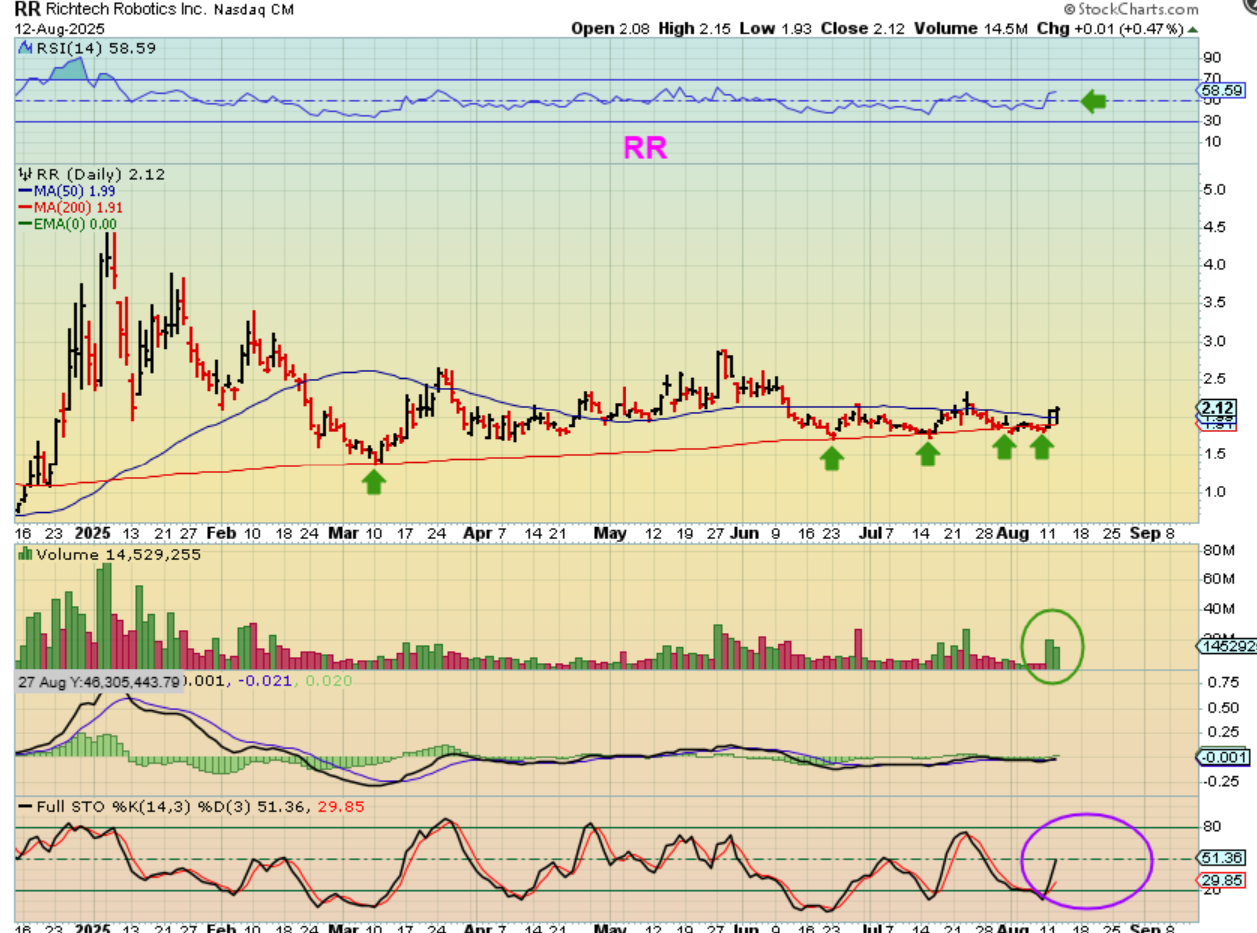
Task: Click the High 2.15 value in header
Action: click(x=695, y=28)
